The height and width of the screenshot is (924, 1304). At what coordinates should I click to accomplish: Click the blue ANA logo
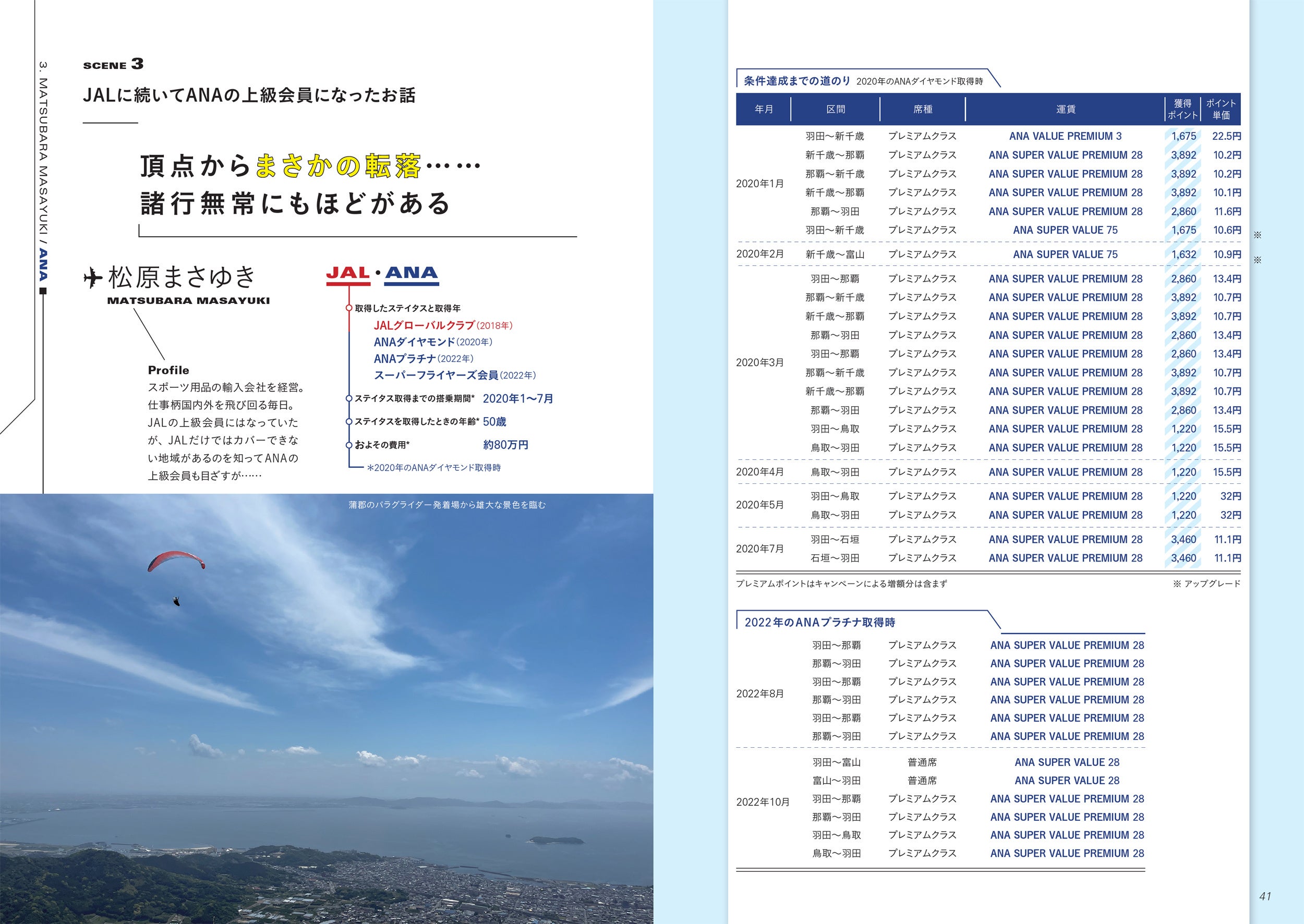pos(412,274)
